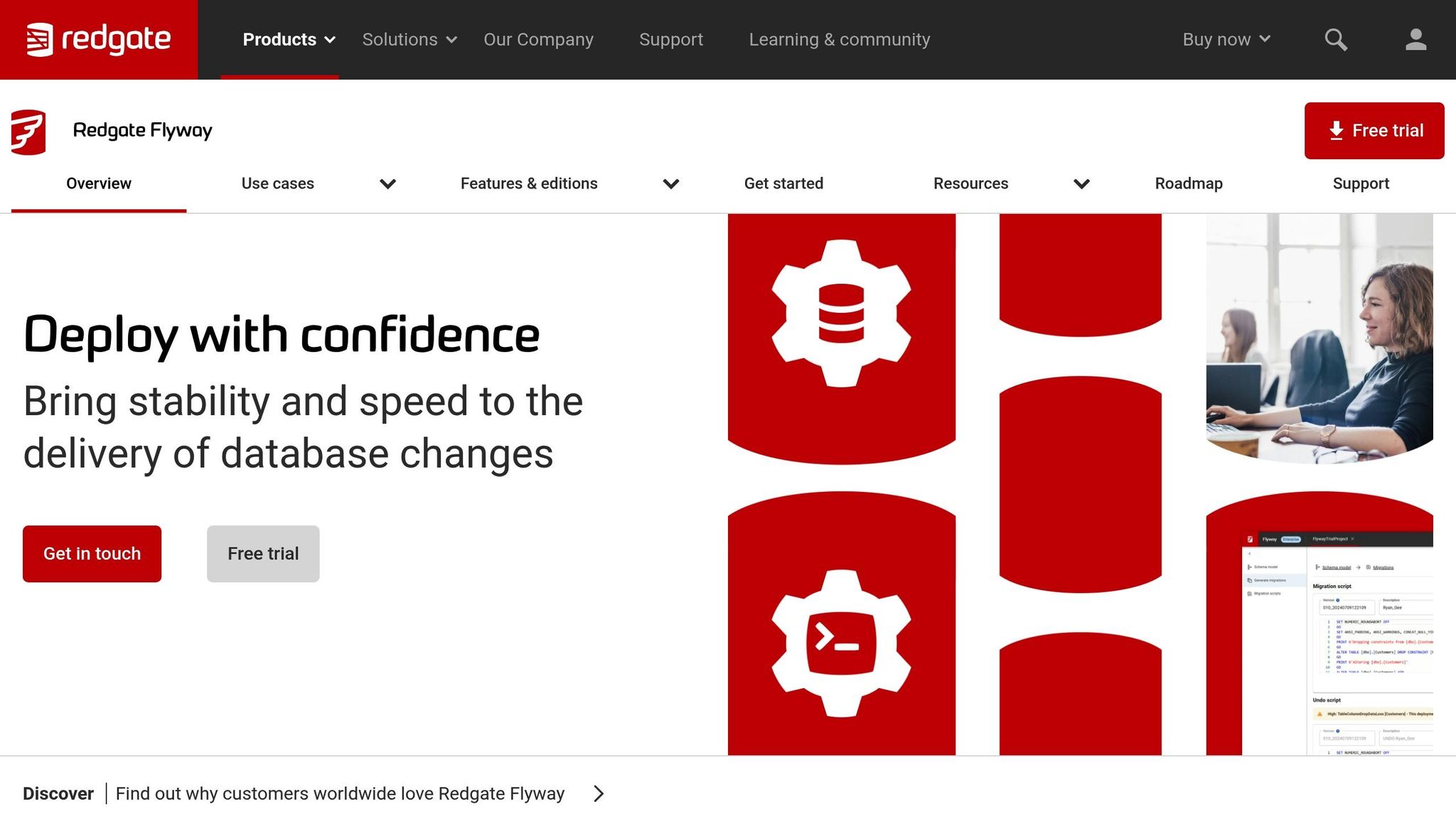The image size is (1456, 819).
Task: Expand the Features & editions chevron
Action: (670, 184)
